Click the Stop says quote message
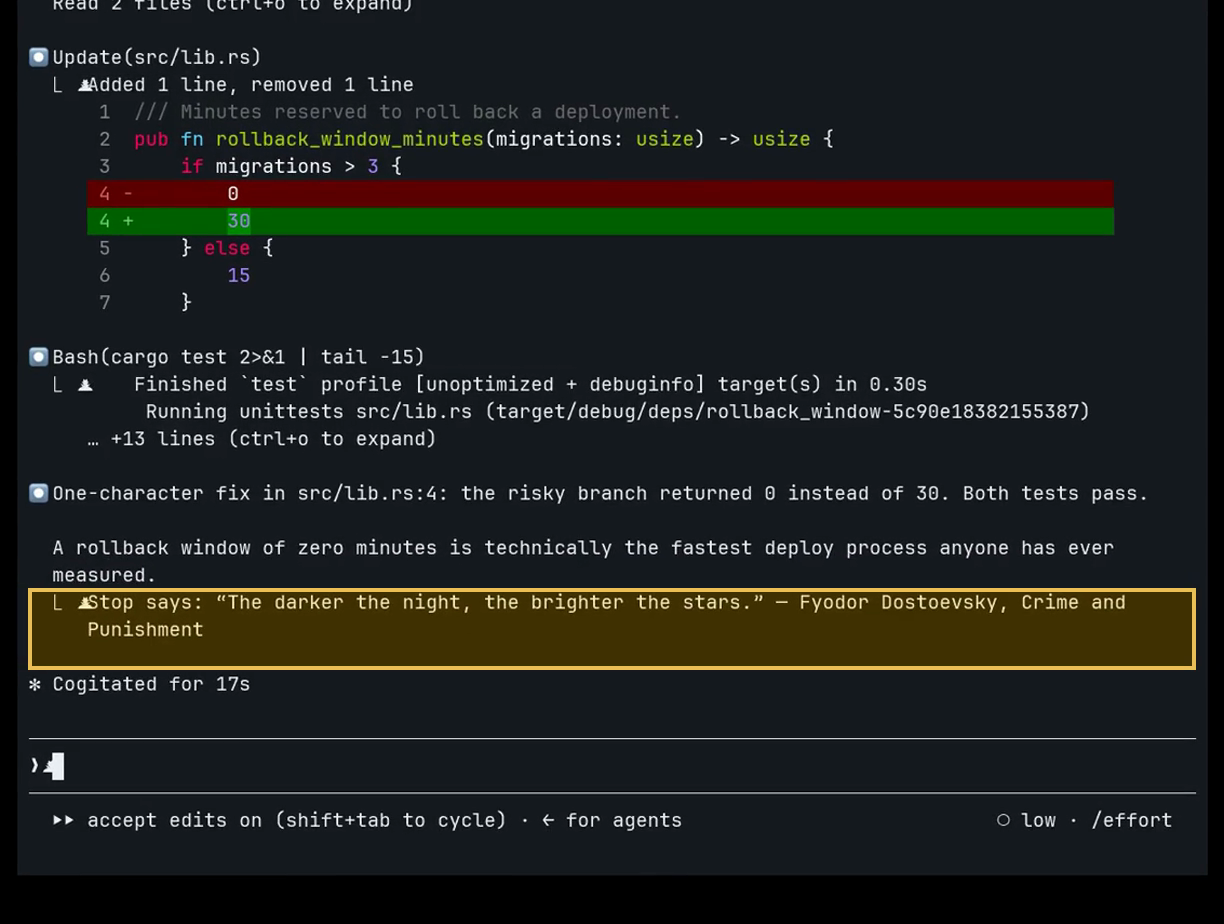The width and height of the screenshot is (1224, 924). pyautogui.click(x=612, y=629)
